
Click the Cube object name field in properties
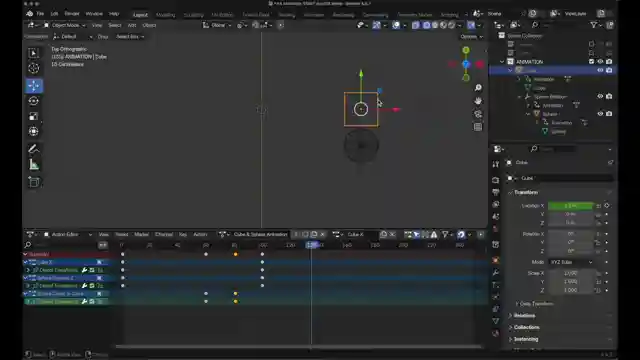click(x=567, y=178)
